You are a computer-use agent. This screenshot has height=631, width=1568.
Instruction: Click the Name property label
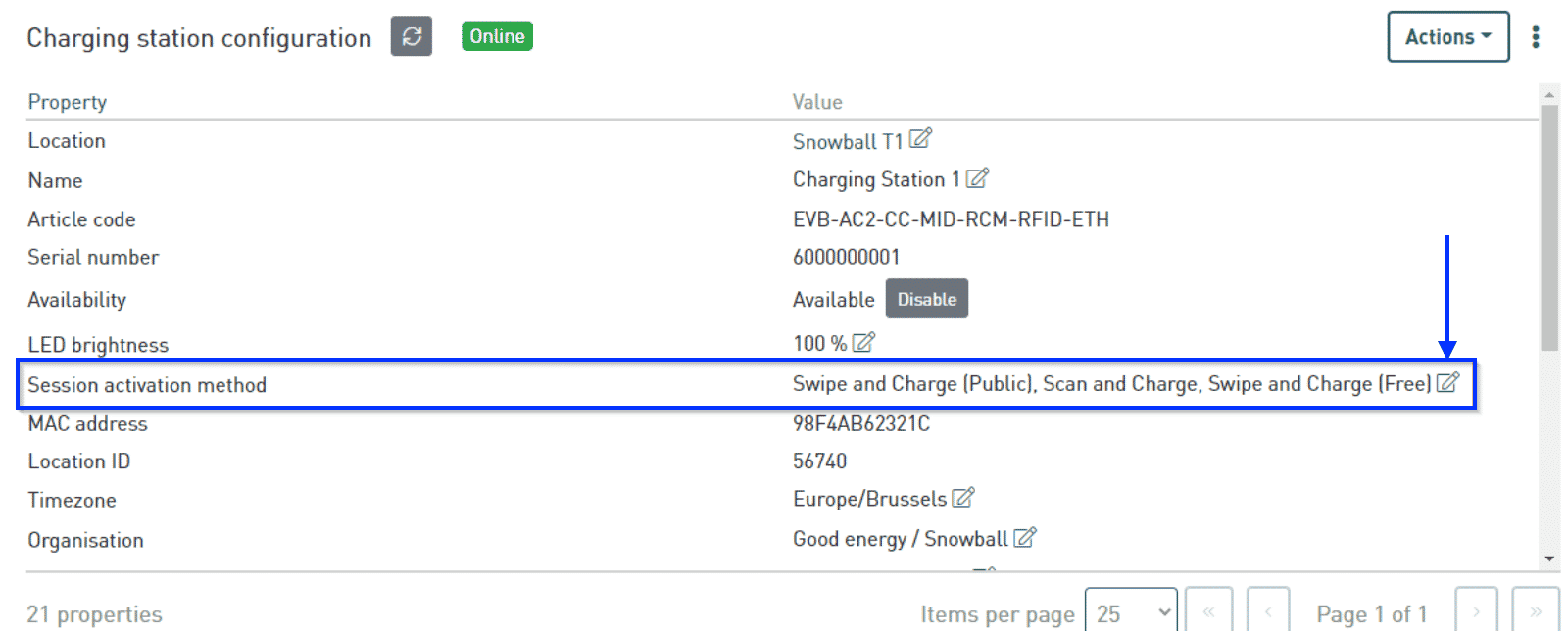tap(55, 180)
